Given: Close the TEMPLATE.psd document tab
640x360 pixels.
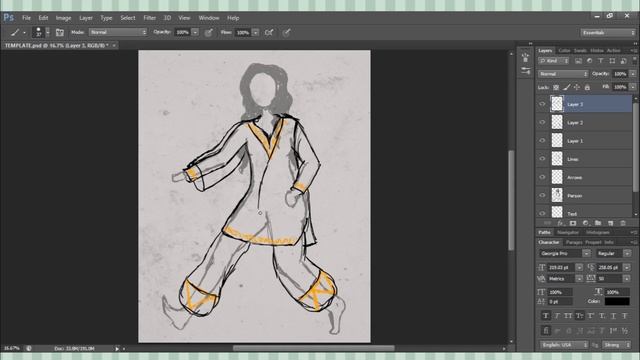Looking at the screenshot, I should coord(114,45).
